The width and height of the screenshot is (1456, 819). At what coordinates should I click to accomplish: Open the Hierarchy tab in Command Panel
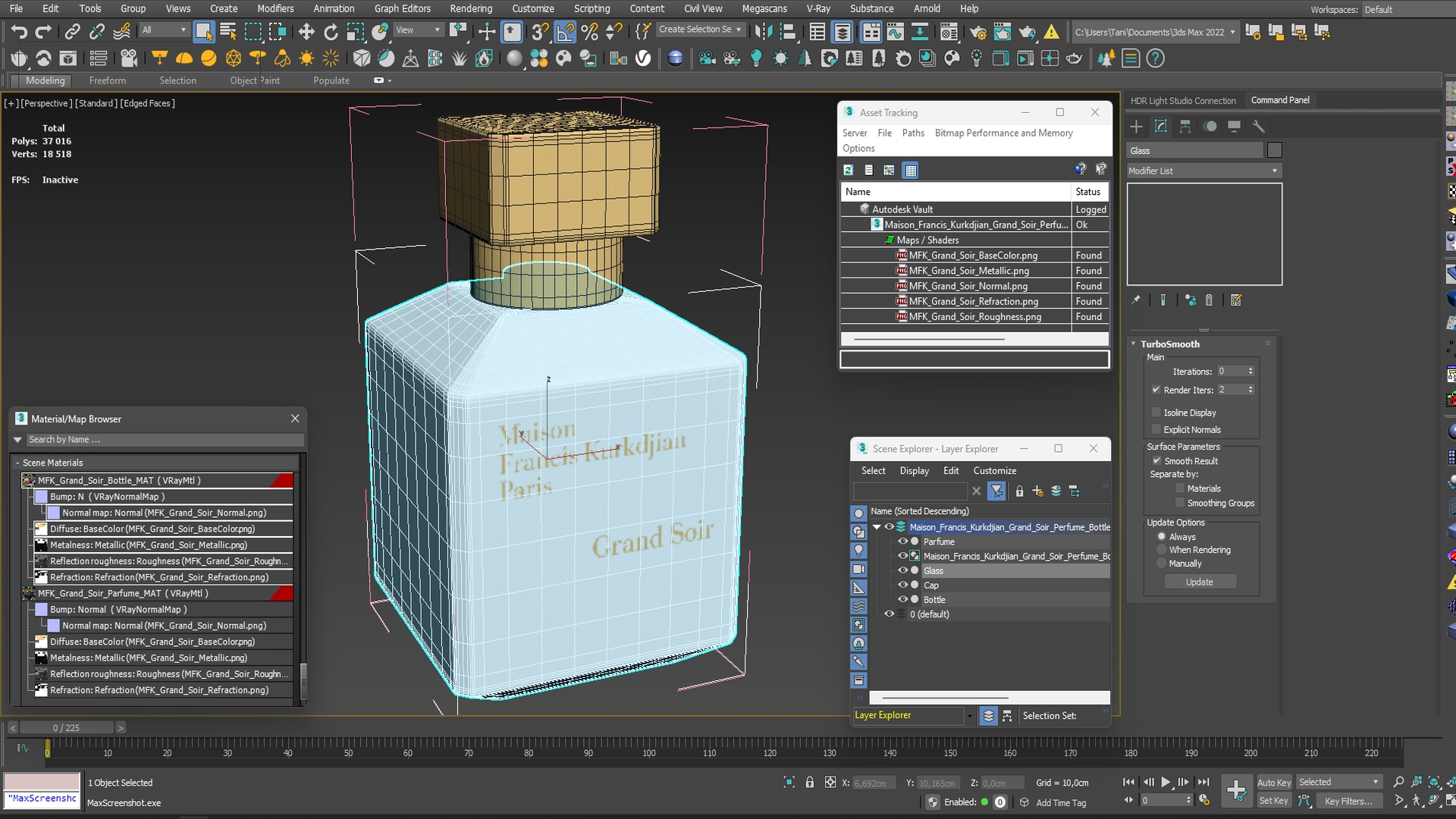tap(1185, 127)
